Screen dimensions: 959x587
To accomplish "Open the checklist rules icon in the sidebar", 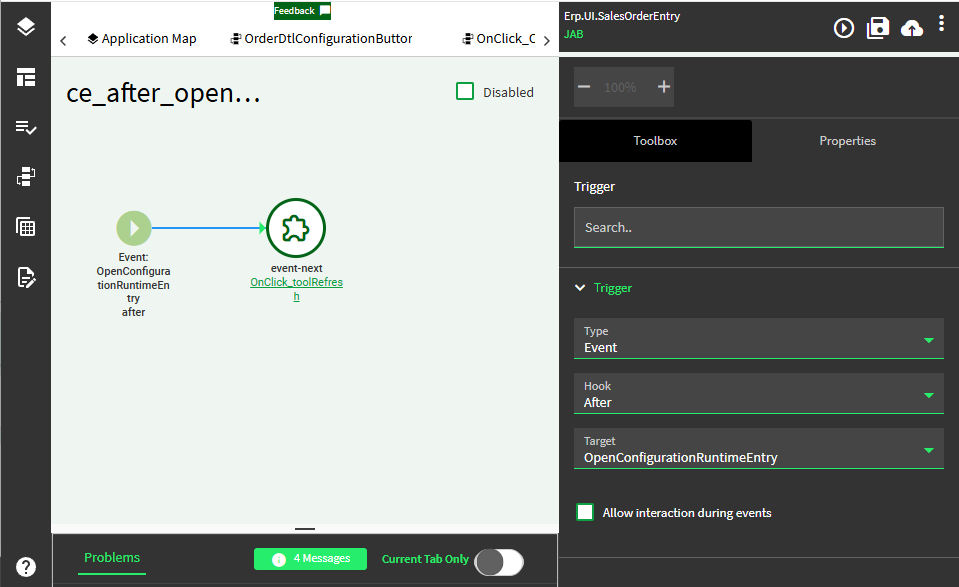I will click(x=26, y=127).
